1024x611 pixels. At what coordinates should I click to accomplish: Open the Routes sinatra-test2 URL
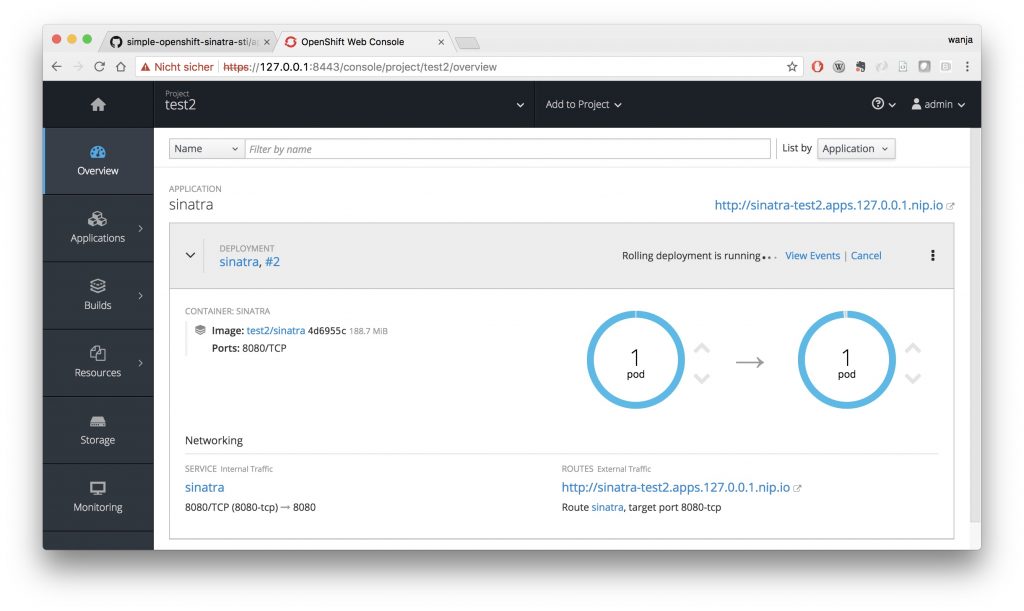point(675,488)
